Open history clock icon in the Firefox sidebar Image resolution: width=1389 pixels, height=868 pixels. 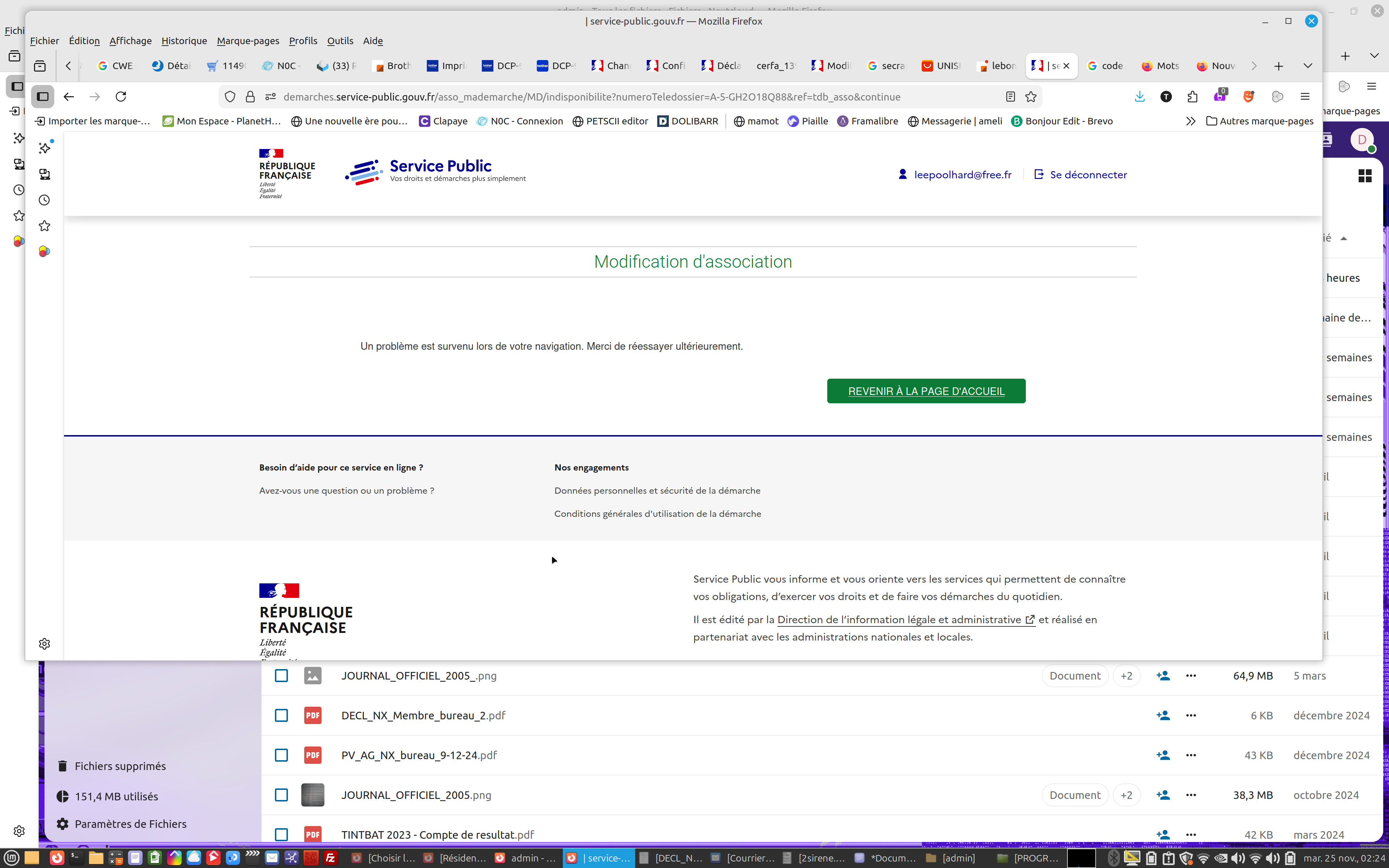tap(44, 200)
